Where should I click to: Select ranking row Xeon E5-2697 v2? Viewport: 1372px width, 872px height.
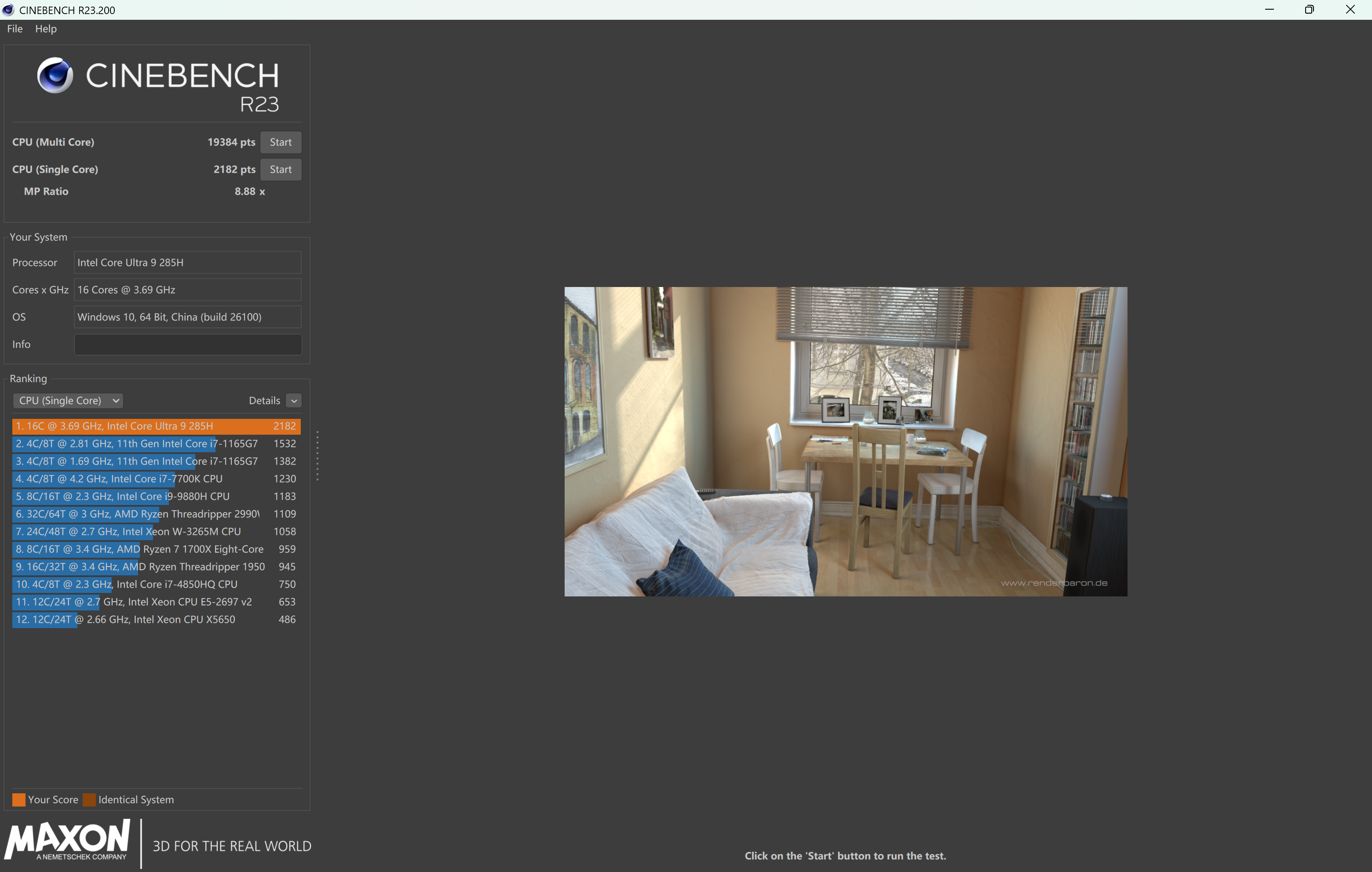[156, 602]
